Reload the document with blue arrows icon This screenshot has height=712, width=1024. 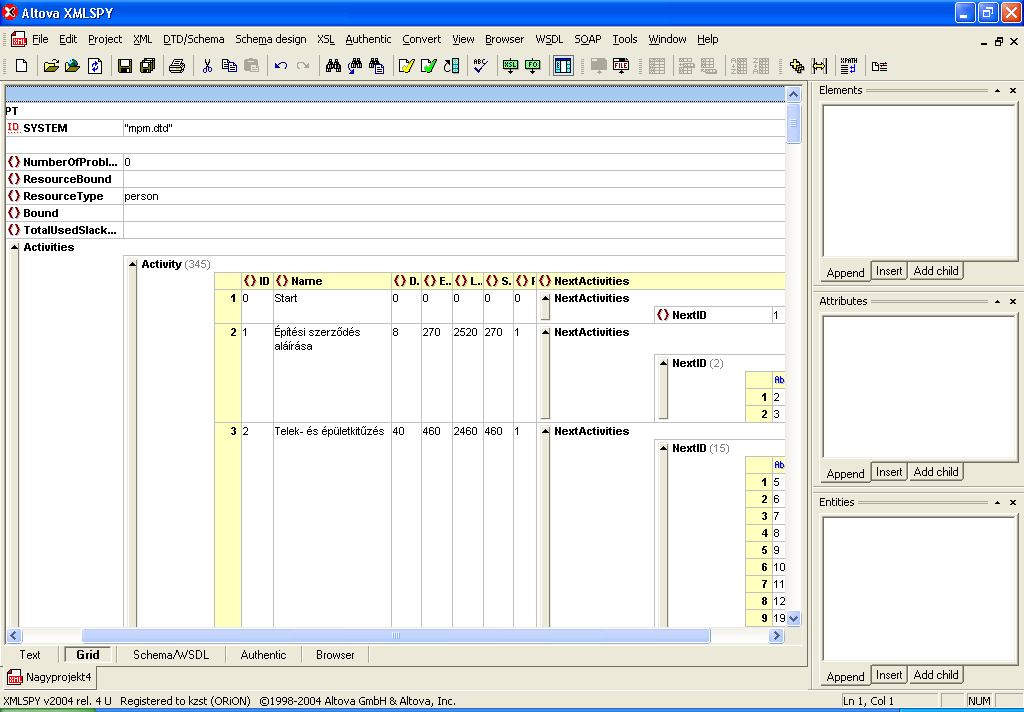coord(95,66)
